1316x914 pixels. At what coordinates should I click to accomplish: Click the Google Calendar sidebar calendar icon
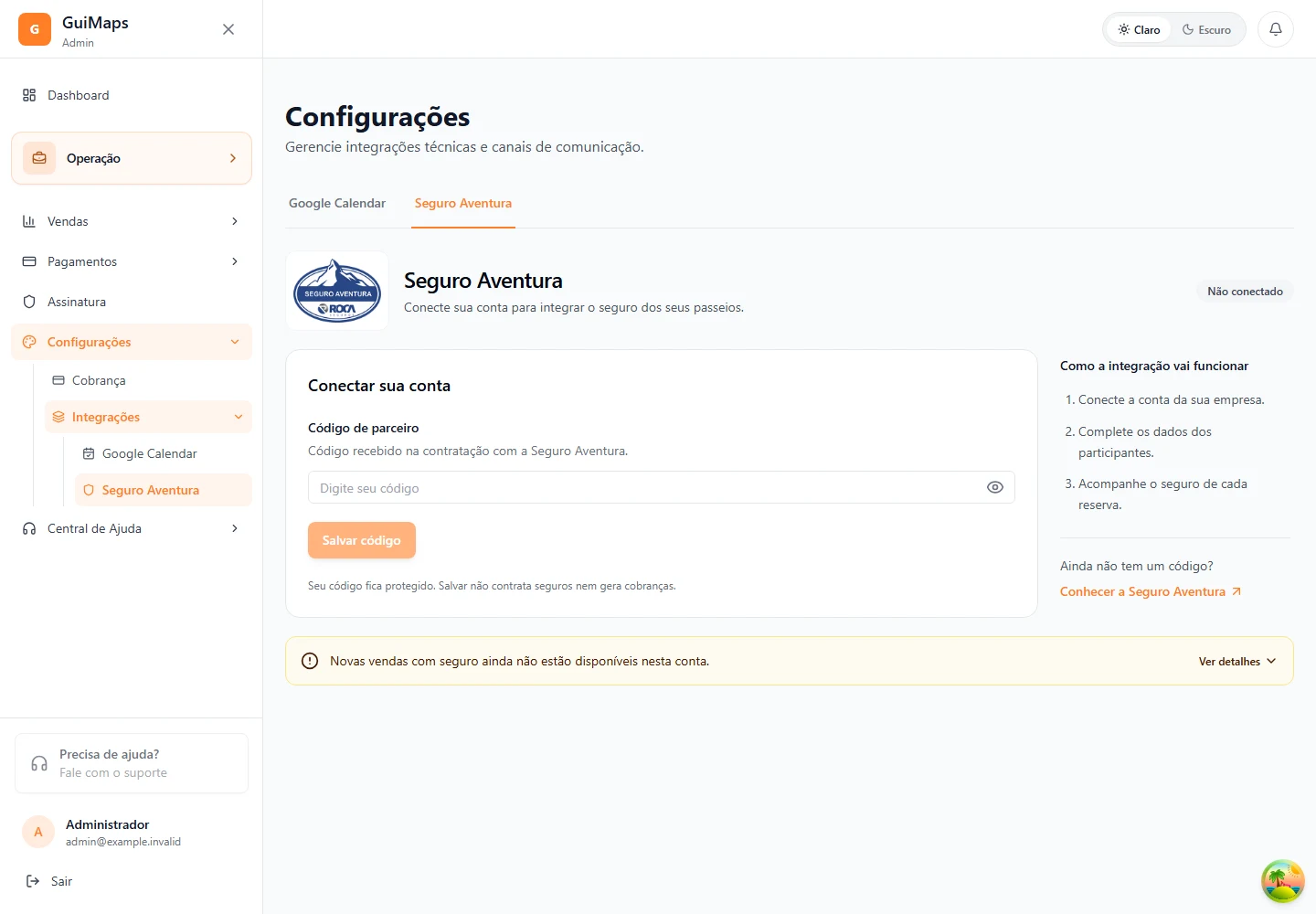89,453
